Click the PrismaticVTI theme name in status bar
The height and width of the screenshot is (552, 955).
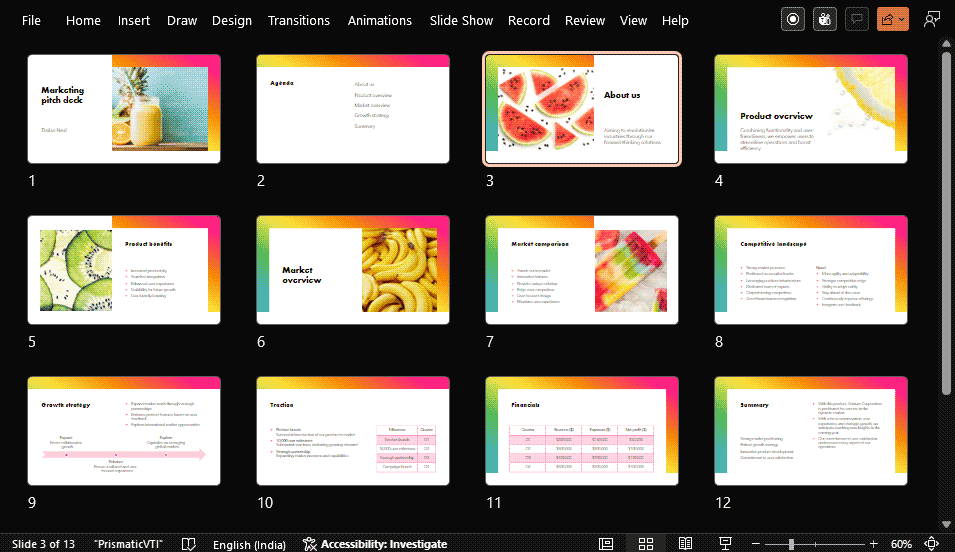(x=129, y=543)
